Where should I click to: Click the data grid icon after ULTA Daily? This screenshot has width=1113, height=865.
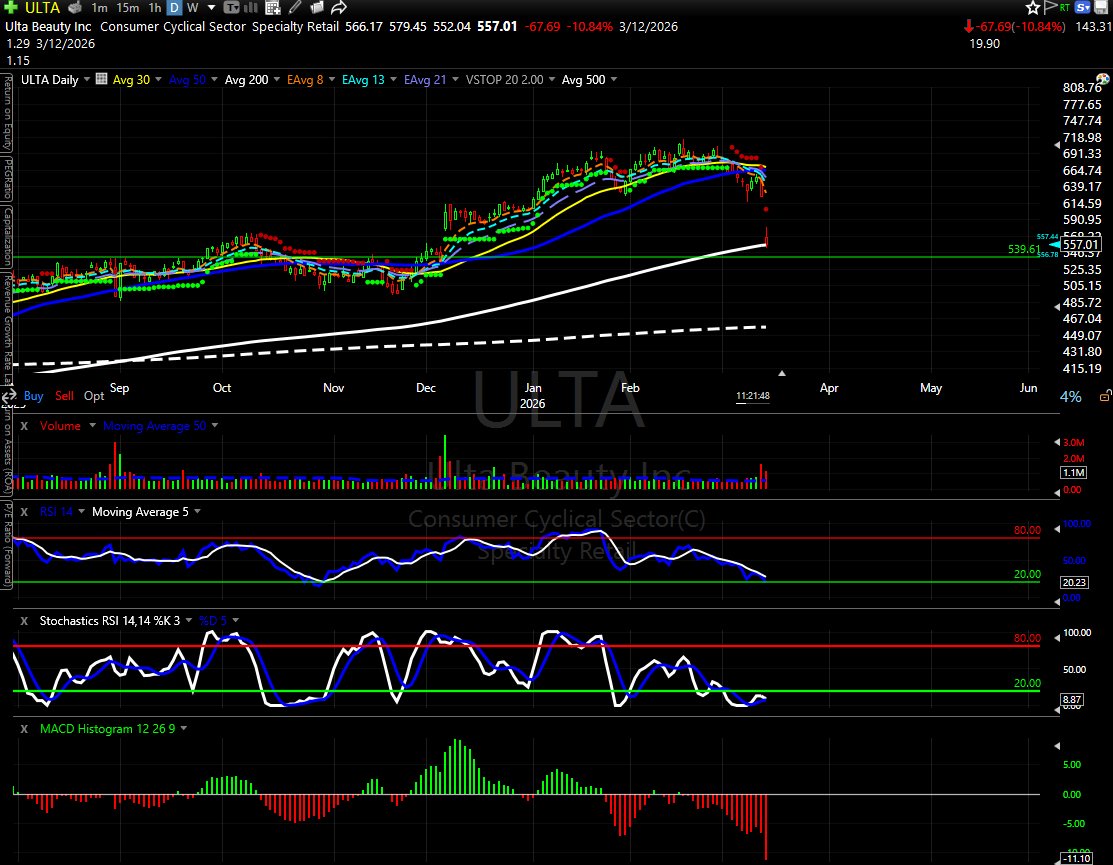[x=102, y=79]
